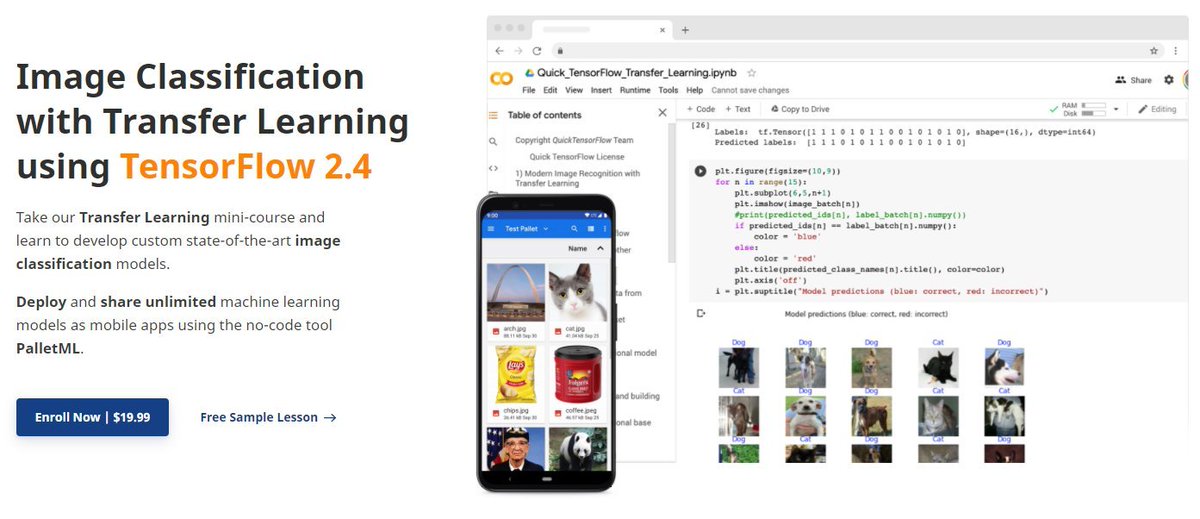Open the Edit menu in Colab
Image resolution: width=1200 pixels, height=519 pixels.
point(552,90)
